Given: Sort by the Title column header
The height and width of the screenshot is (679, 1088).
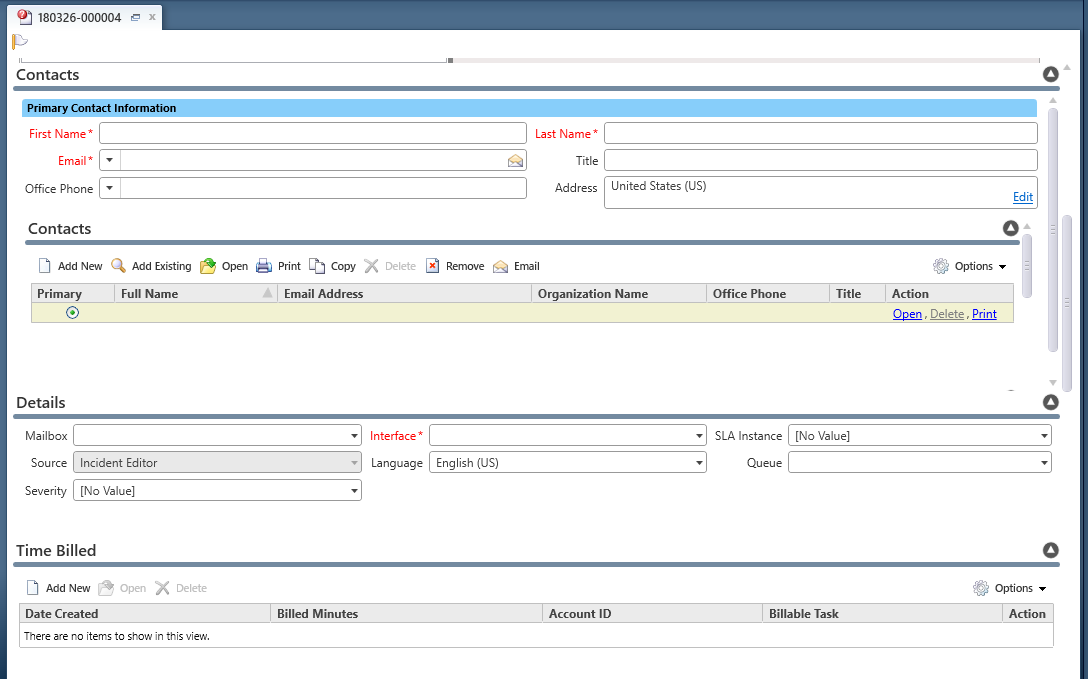Looking at the screenshot, I should coord(857,293).
